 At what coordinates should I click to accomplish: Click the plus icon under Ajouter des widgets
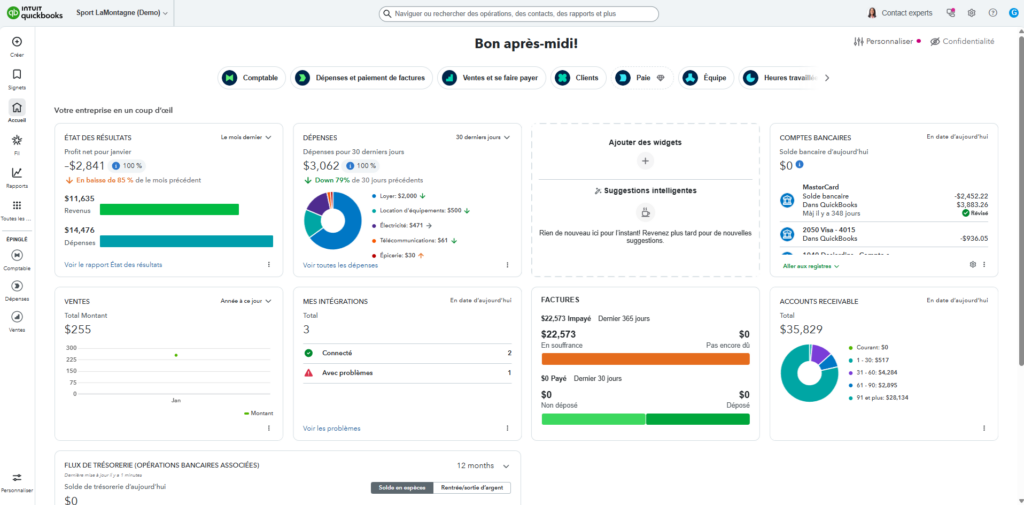tap(645, 160)
